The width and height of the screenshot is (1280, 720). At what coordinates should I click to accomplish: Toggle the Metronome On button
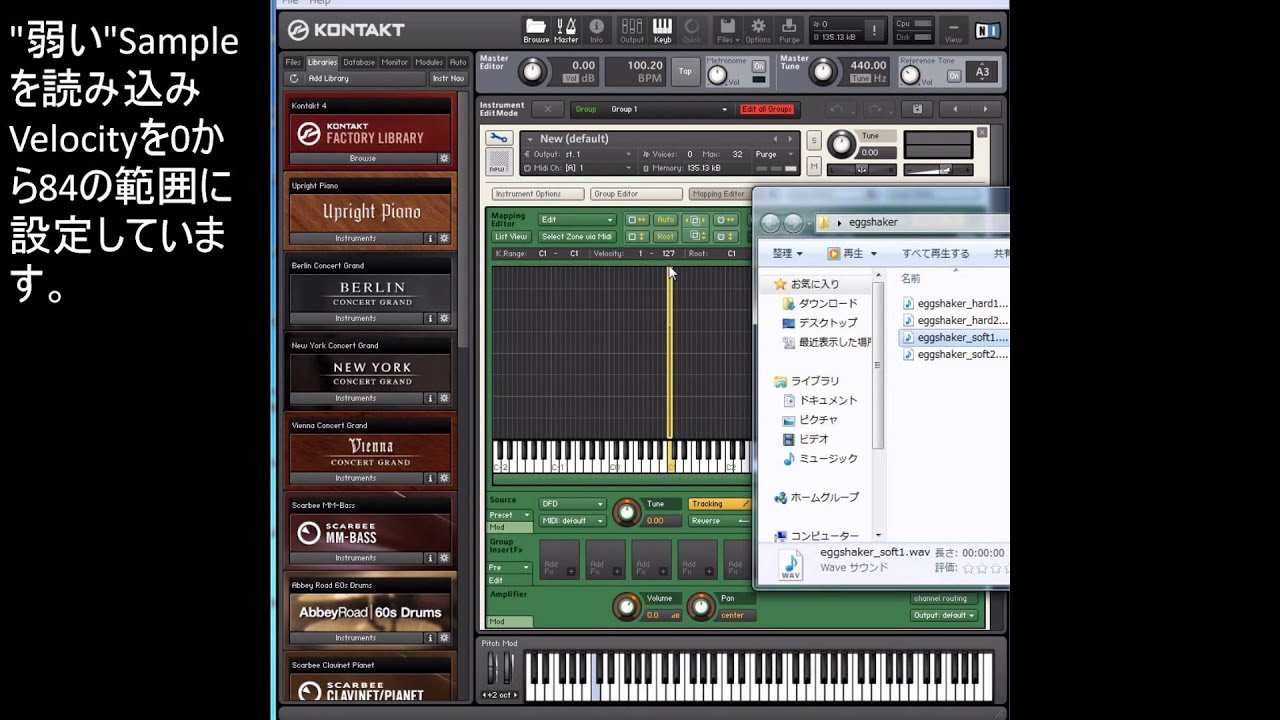click(x=759, y=66)
